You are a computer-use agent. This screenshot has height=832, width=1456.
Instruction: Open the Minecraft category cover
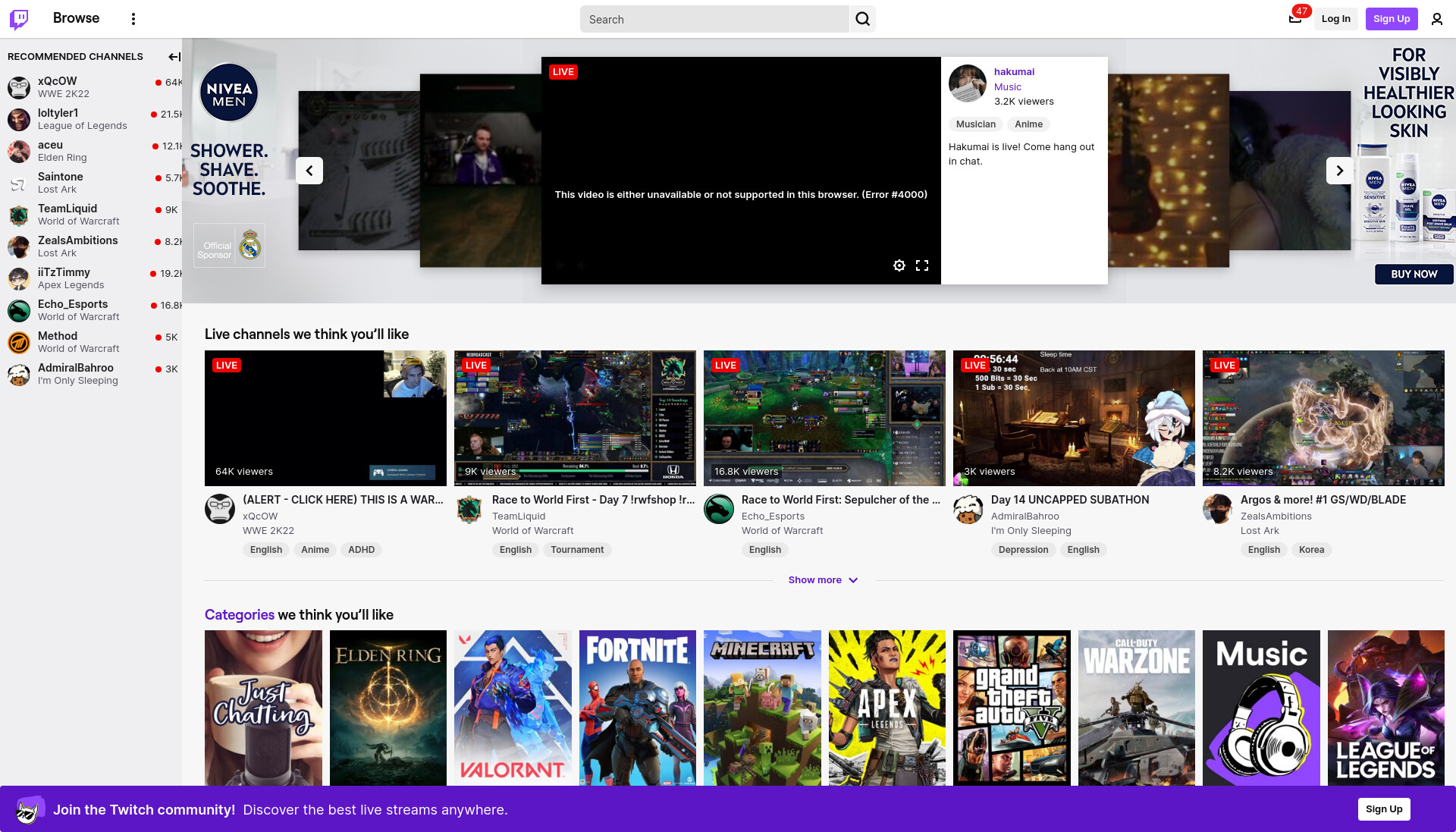pyautogui.click(x=762, y=708)
